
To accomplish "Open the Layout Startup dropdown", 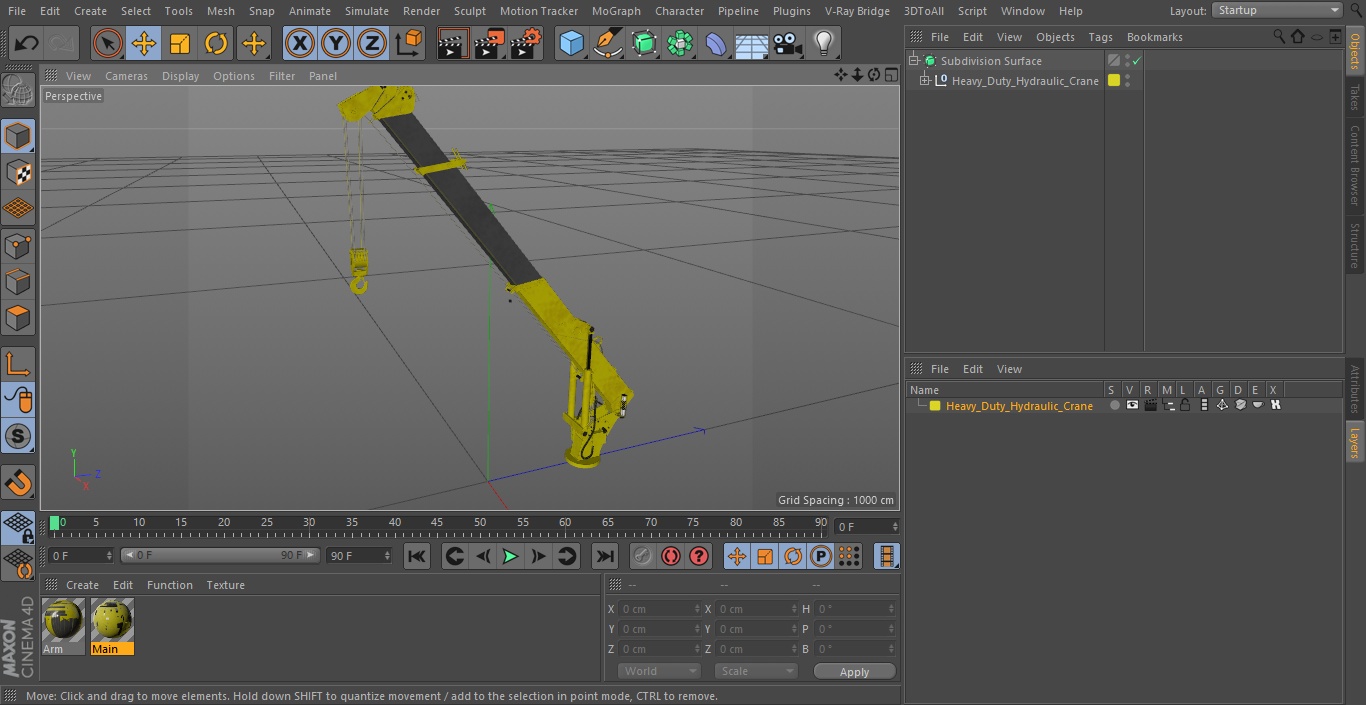I will tap(1277, 10).
